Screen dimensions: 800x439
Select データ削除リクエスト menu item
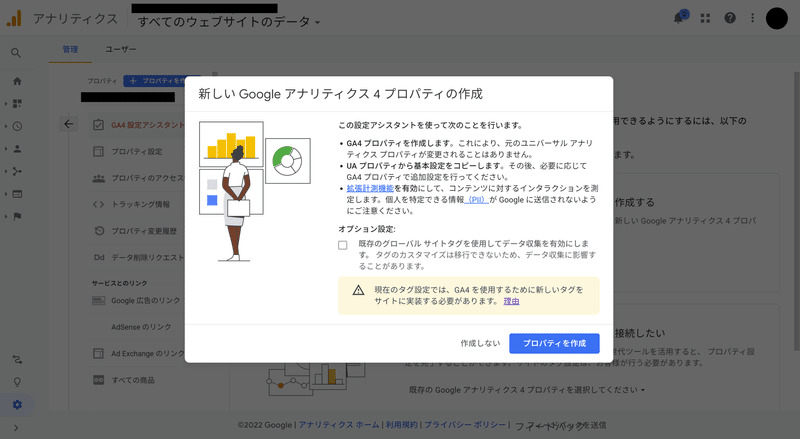pos(138,257)
